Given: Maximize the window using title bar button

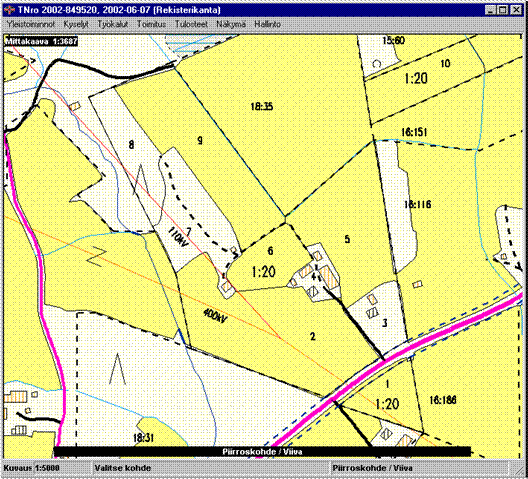Looking at the screenshot, I should point(502,10).
